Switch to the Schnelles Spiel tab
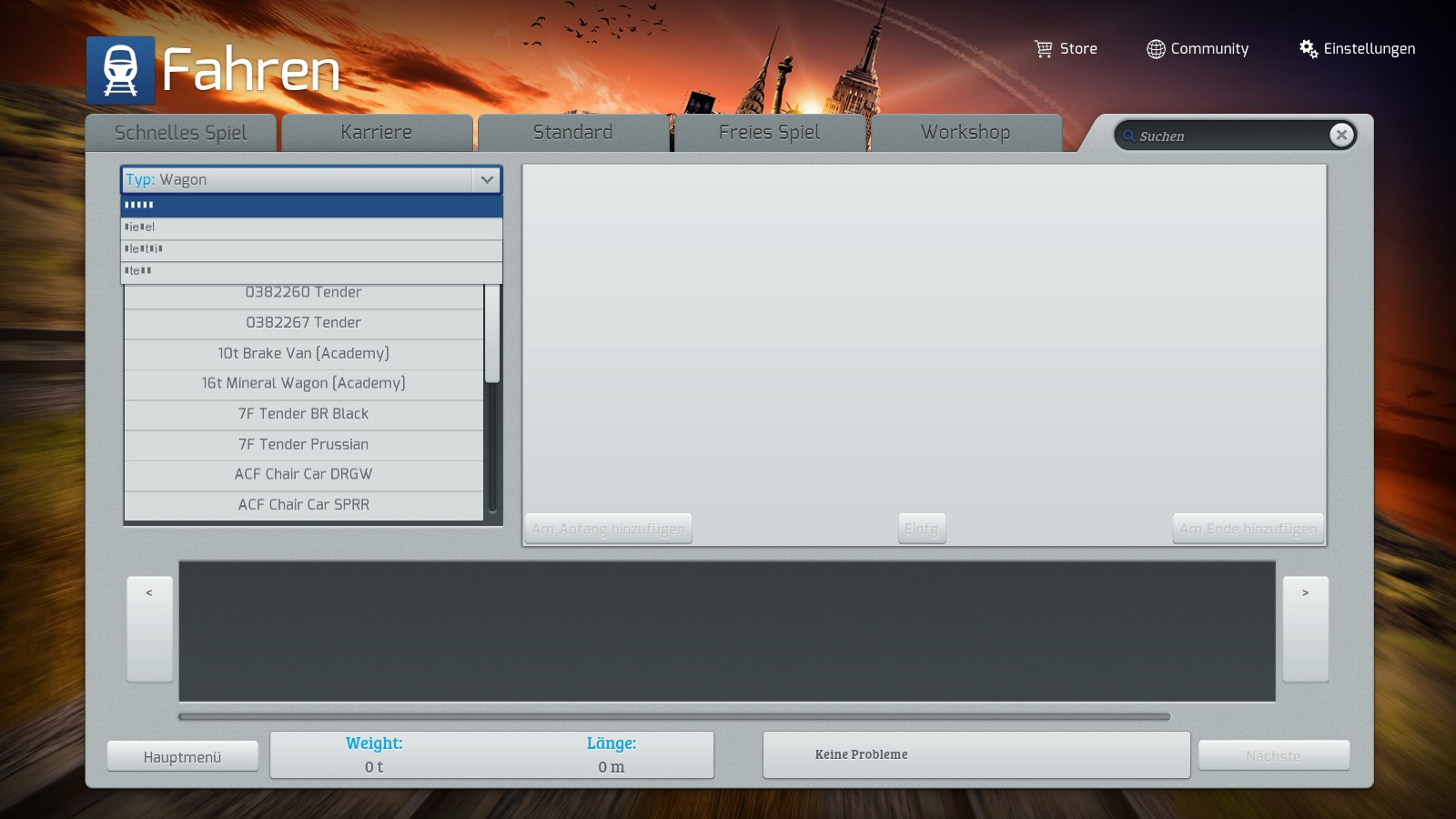Viewport: 1456px width, 819px height. (180, 133)
